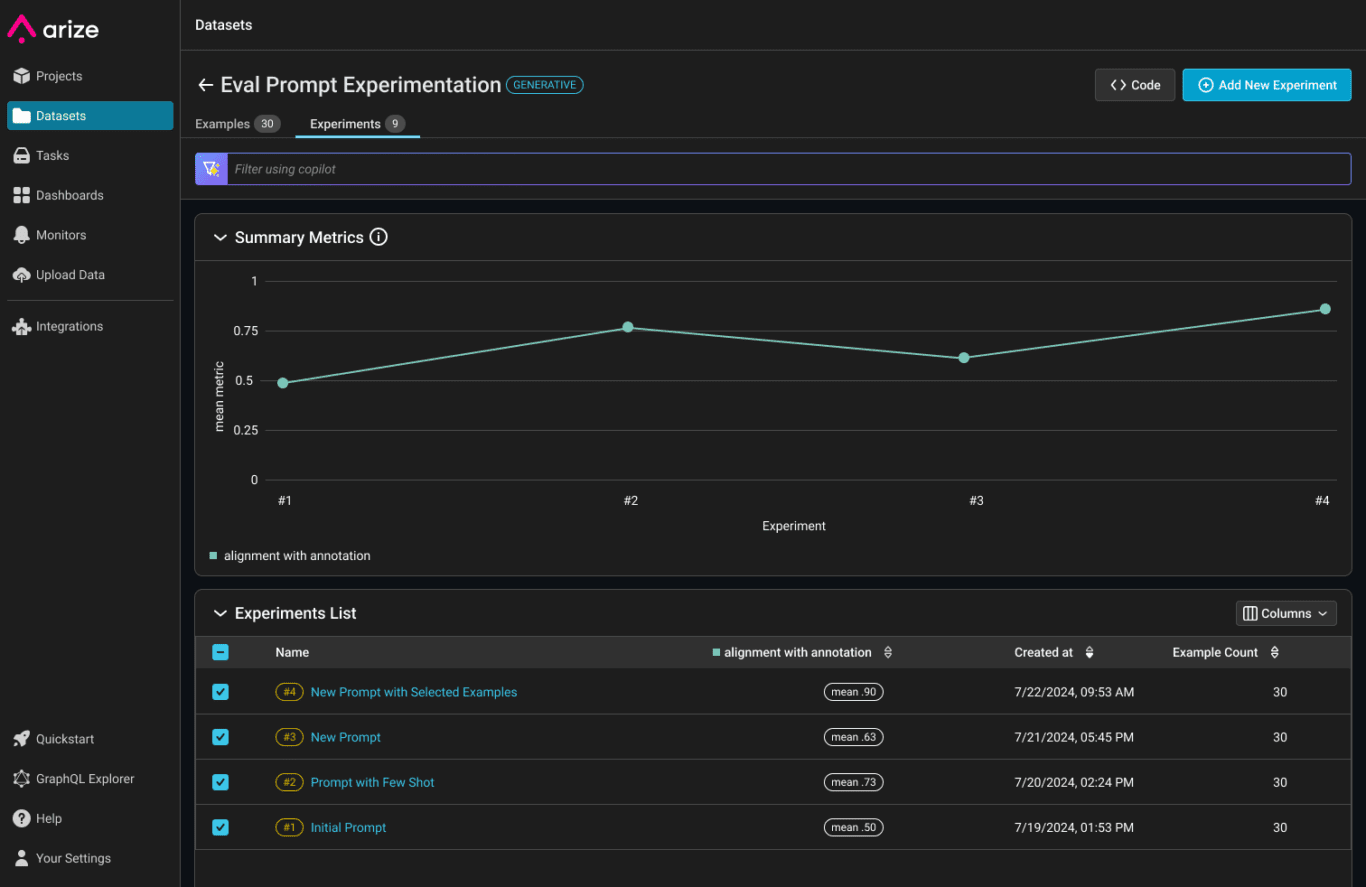Open the Columns dropdown
Screen dimensions: 1366x887
(1286, 613)
